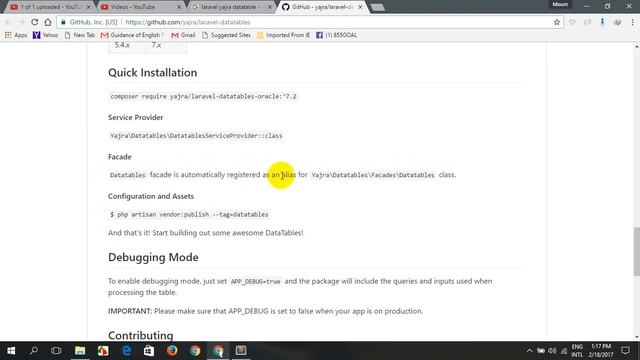The width and height of the screenshot is (640, 360).
Task: Open the New Tab bookmark
Action: (x=80, y=35)
